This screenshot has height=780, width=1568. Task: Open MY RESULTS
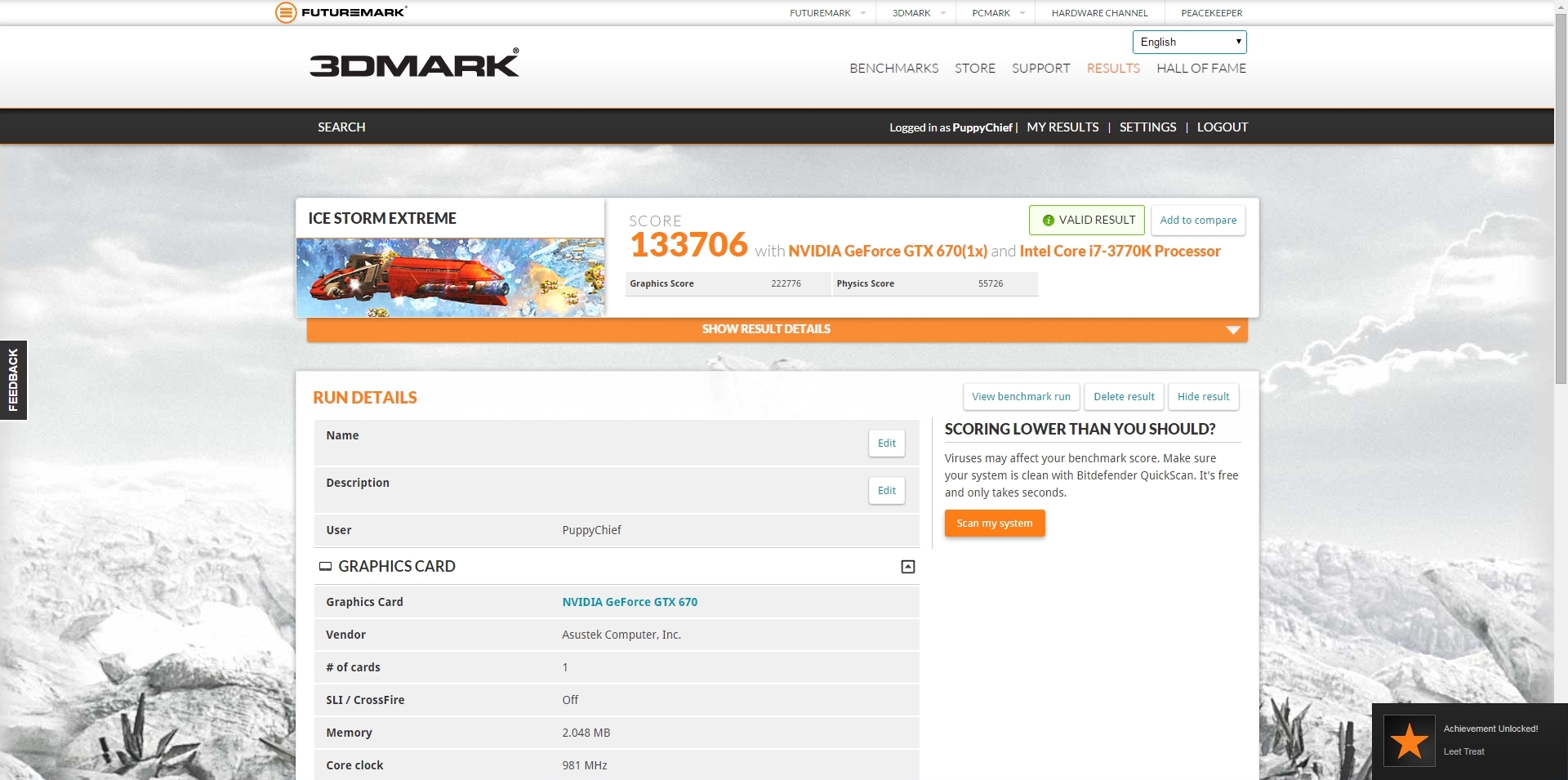(1062, 127)
